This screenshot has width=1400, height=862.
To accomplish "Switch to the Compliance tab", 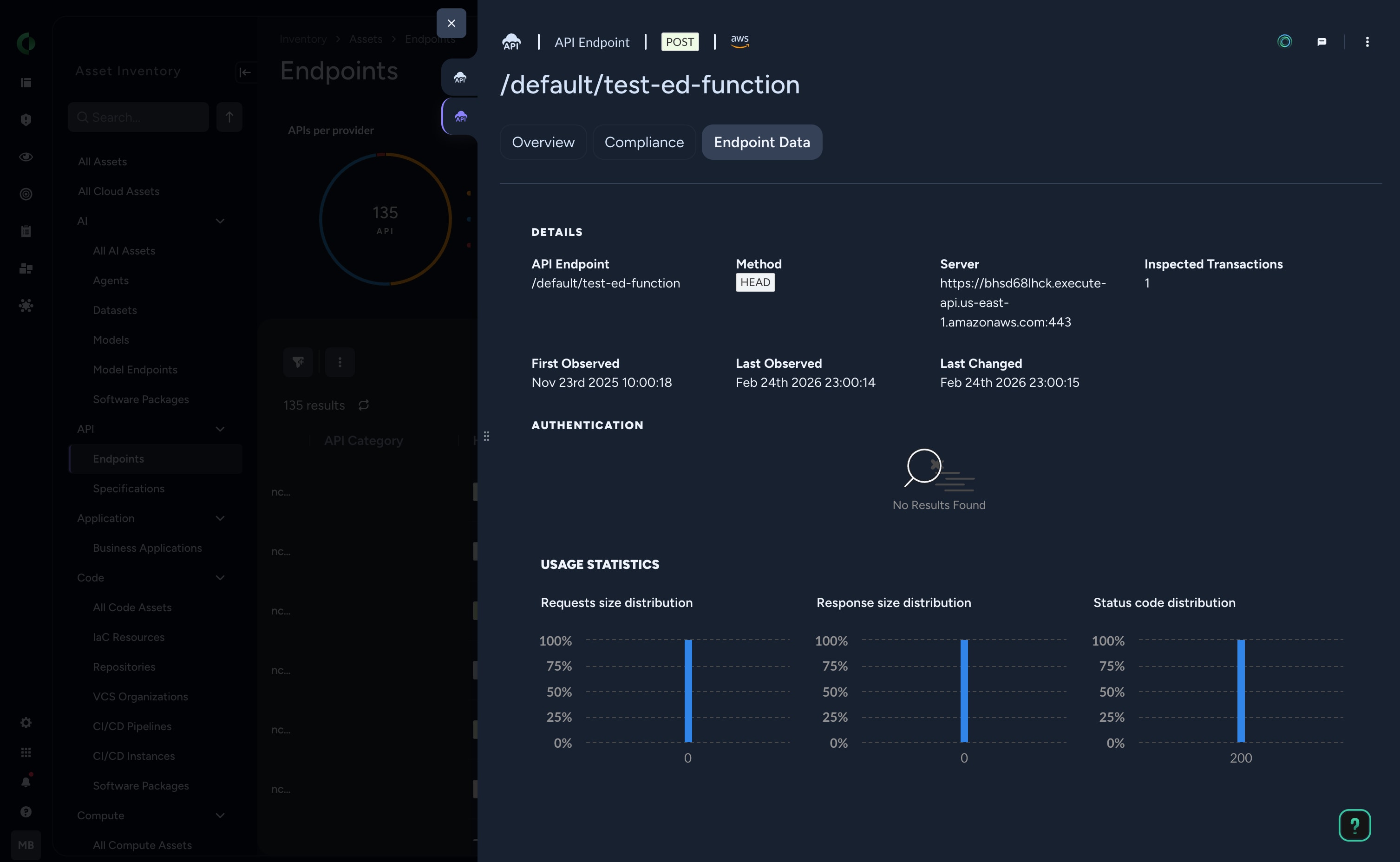I will pos(644,142).
